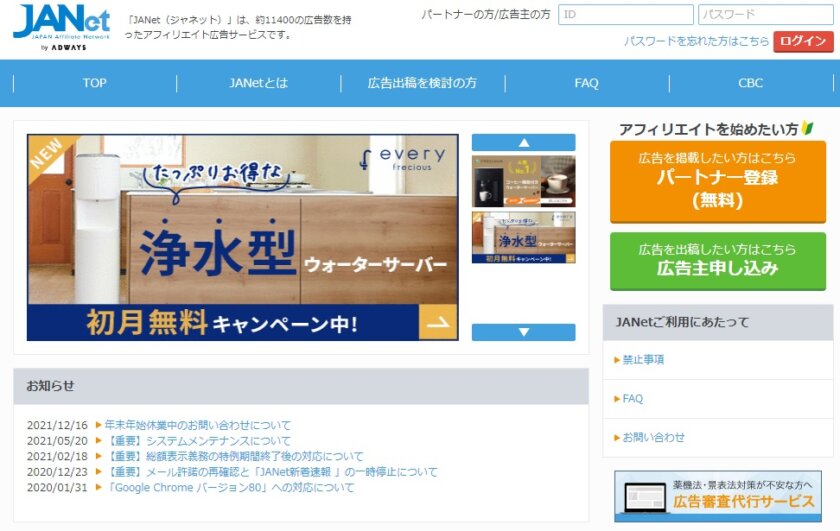Open the Google Chrome バージョン80 notice

[x=230, y=488]
